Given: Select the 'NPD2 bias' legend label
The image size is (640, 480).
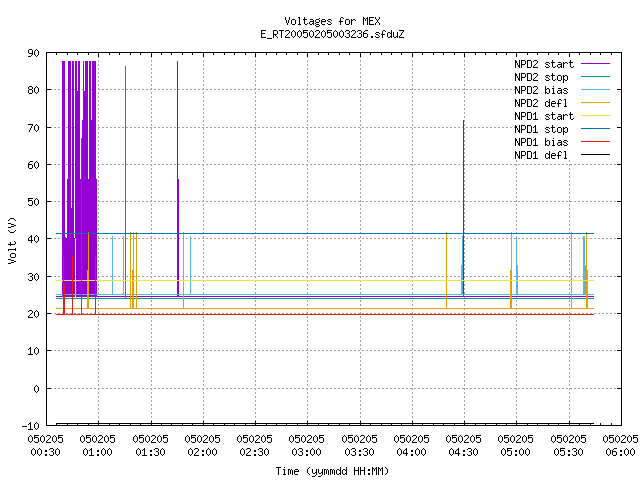Looking at the screenshot, I should [x=541, y=90].
